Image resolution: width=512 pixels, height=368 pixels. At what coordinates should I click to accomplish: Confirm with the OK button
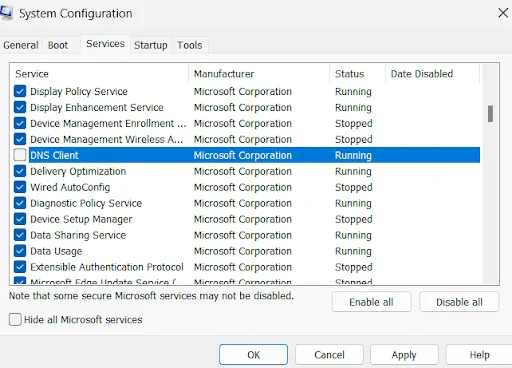click(x=253, y=355)
